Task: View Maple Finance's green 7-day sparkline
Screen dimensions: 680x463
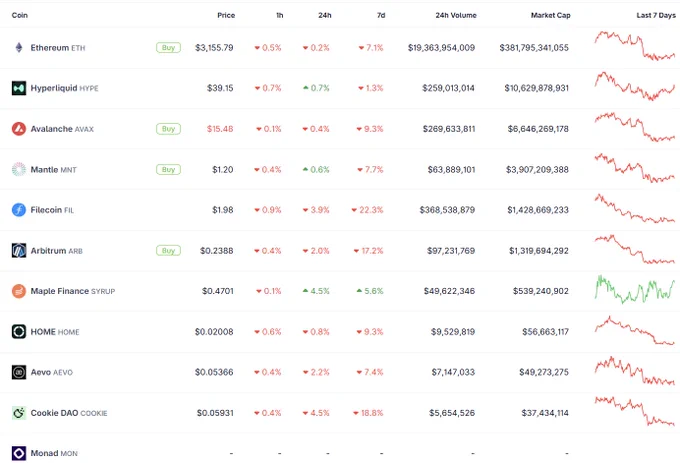Action: click(634, 289)
